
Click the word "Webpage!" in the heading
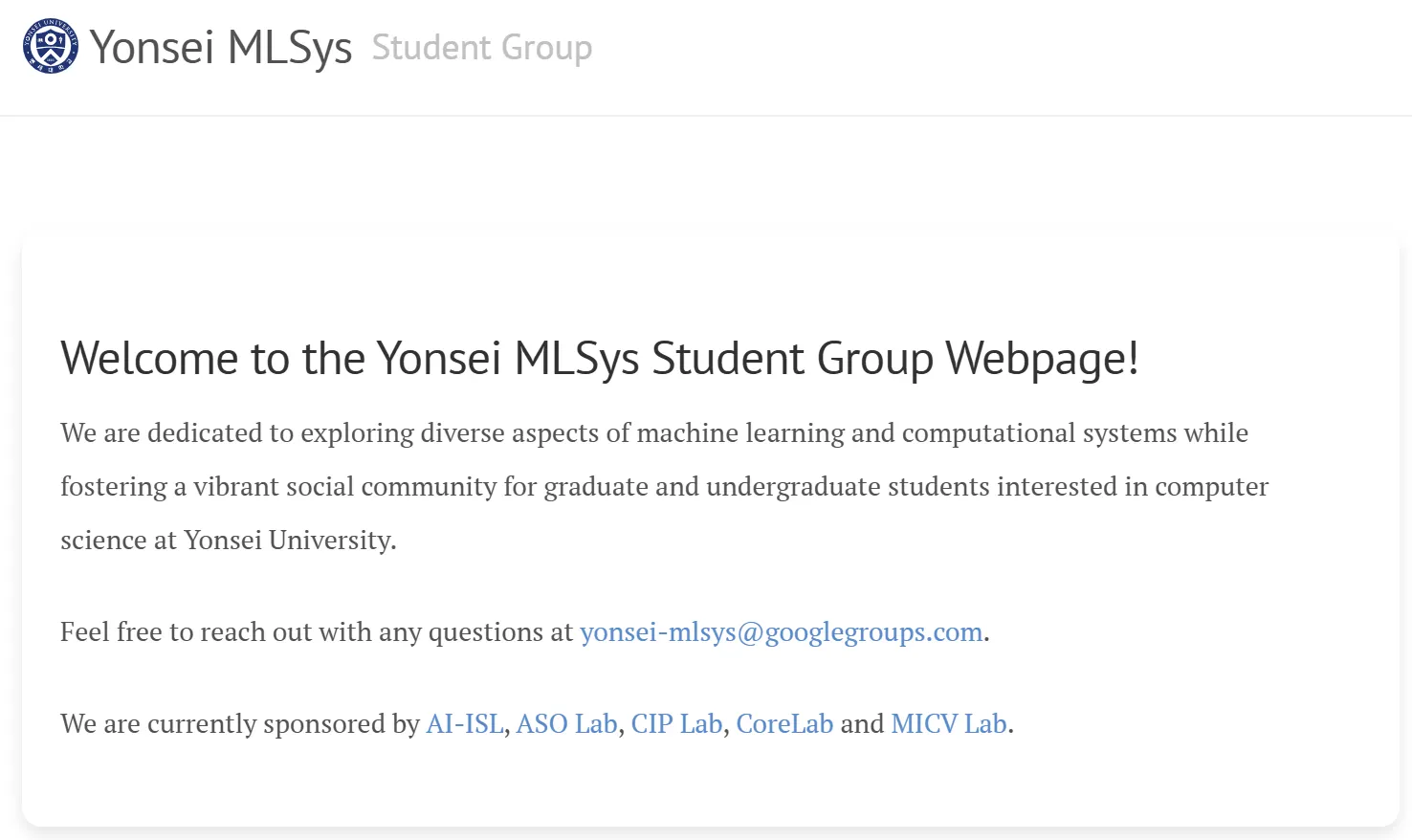tap(1042, 359)
